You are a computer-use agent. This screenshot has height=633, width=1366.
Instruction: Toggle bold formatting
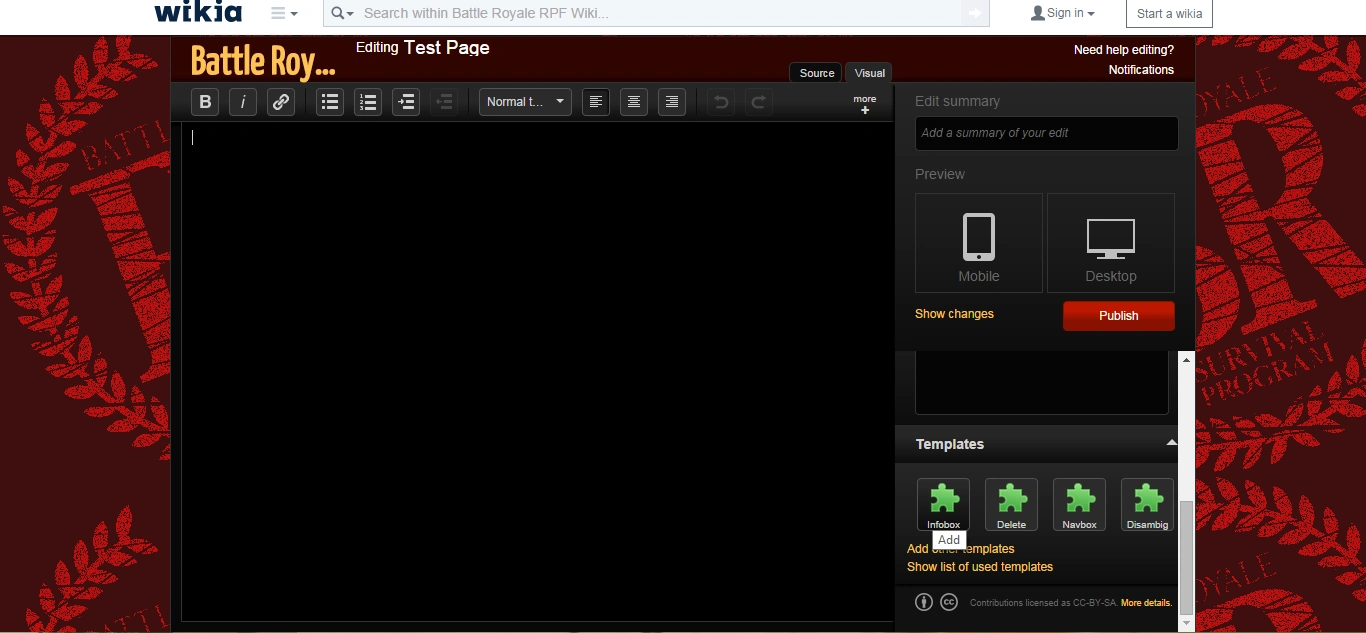[x=205, y=102]
